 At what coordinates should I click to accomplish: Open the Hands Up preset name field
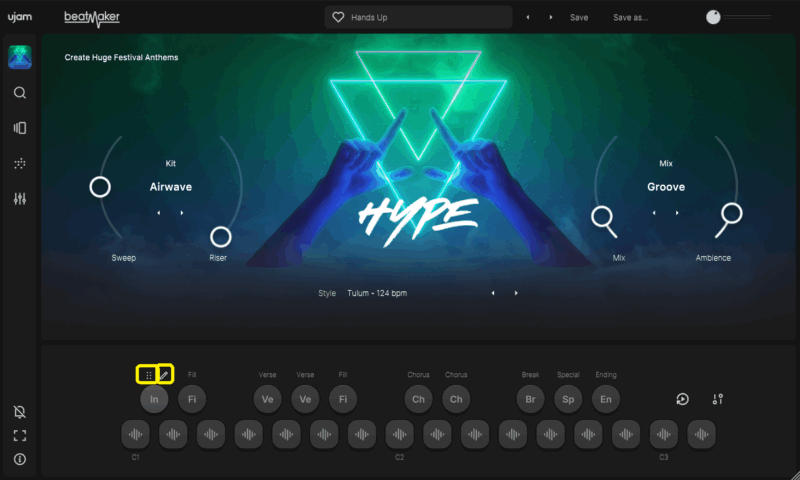[x=418, y=17]
